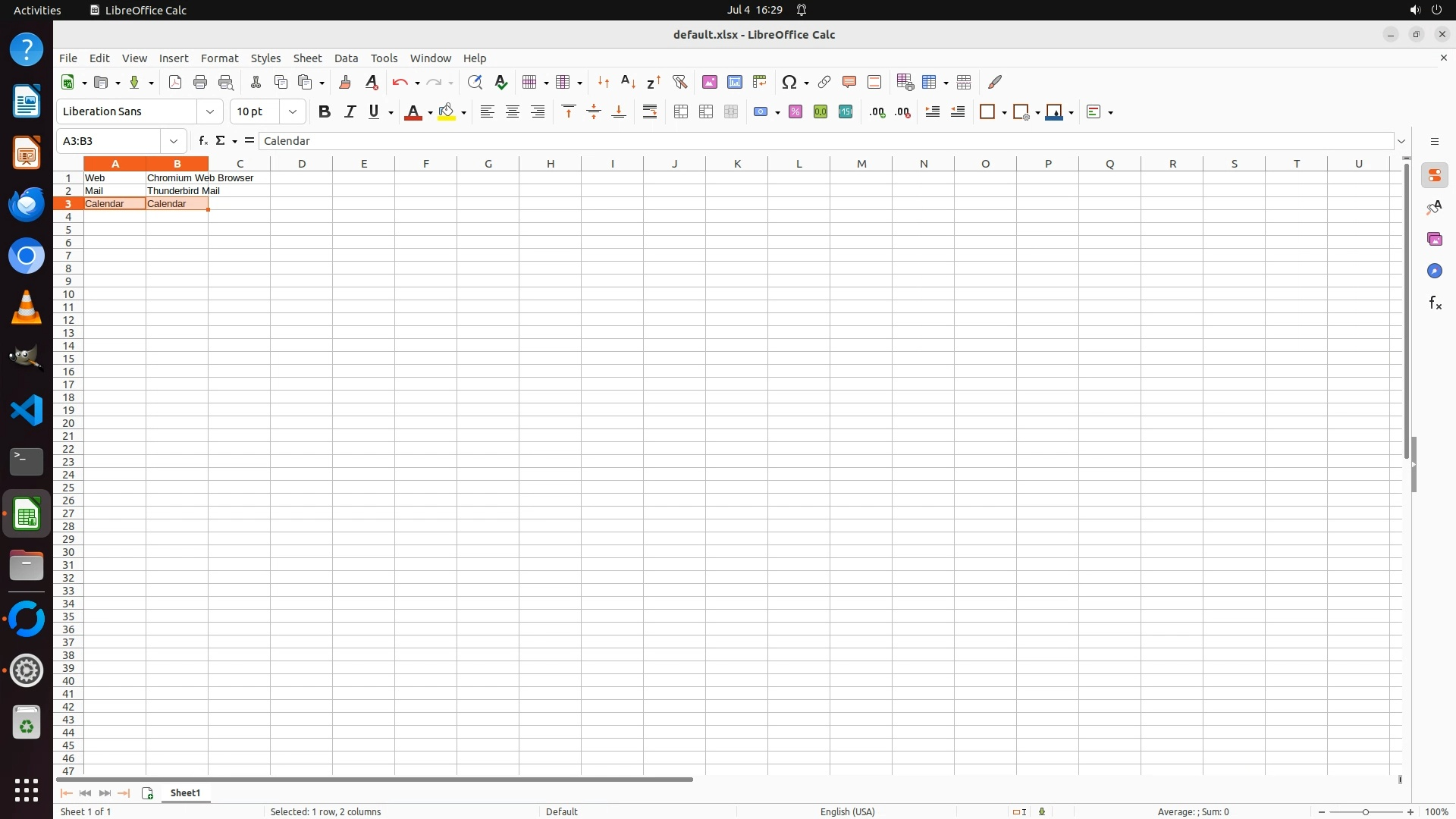
Task: Toggle Wrap Text option
Action: pyautogui.click(x=650, y=112)
